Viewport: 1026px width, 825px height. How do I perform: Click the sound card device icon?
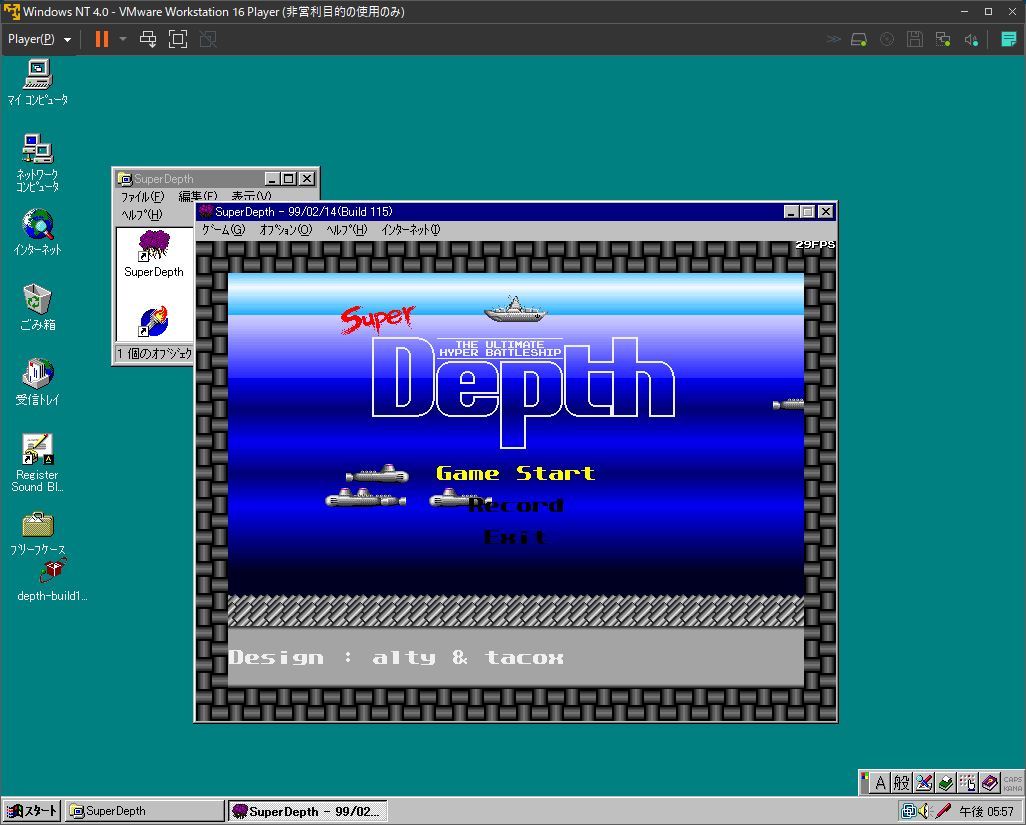coord(971,39)
